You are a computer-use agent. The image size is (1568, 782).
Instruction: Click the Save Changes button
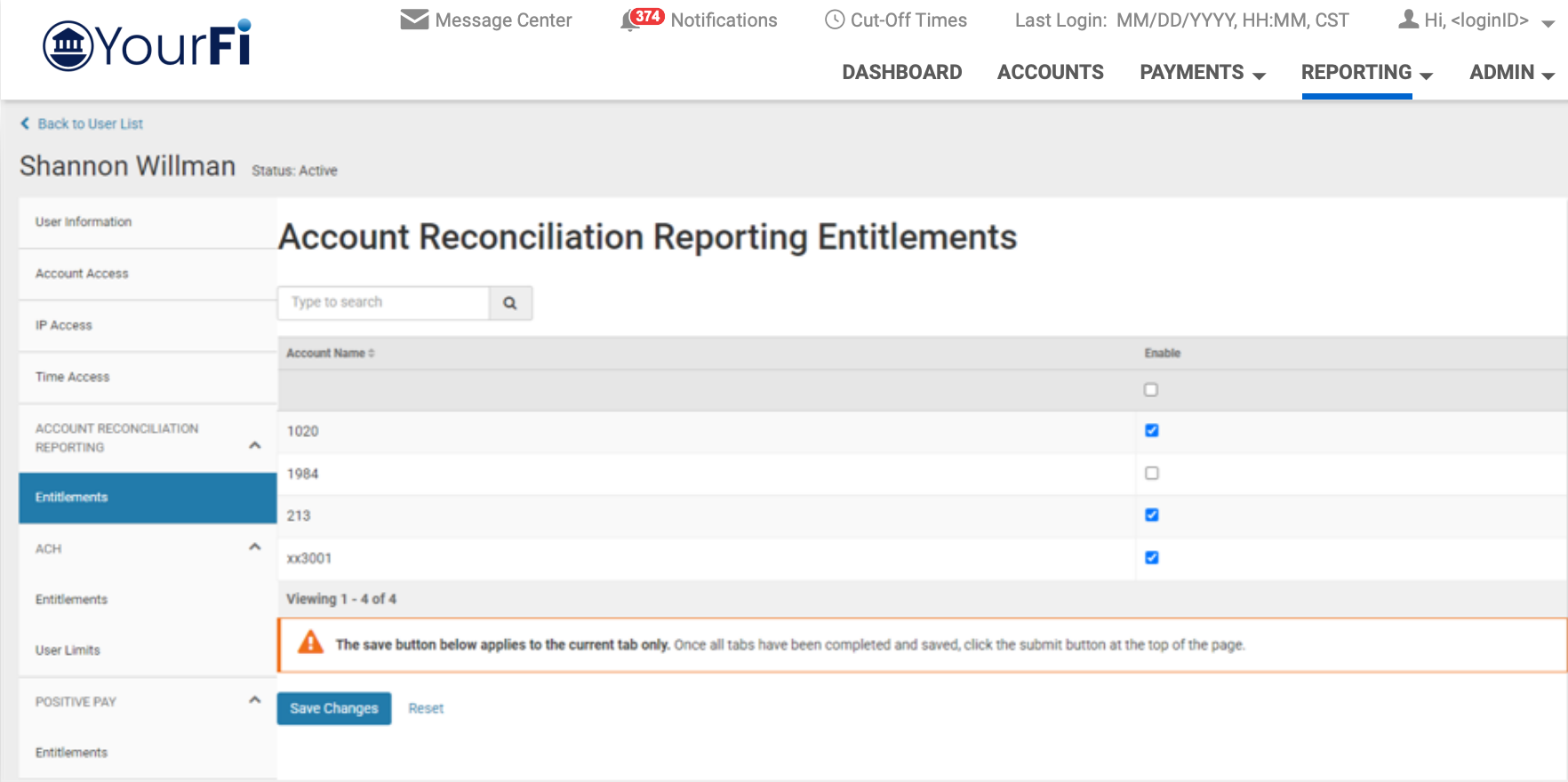333,708
